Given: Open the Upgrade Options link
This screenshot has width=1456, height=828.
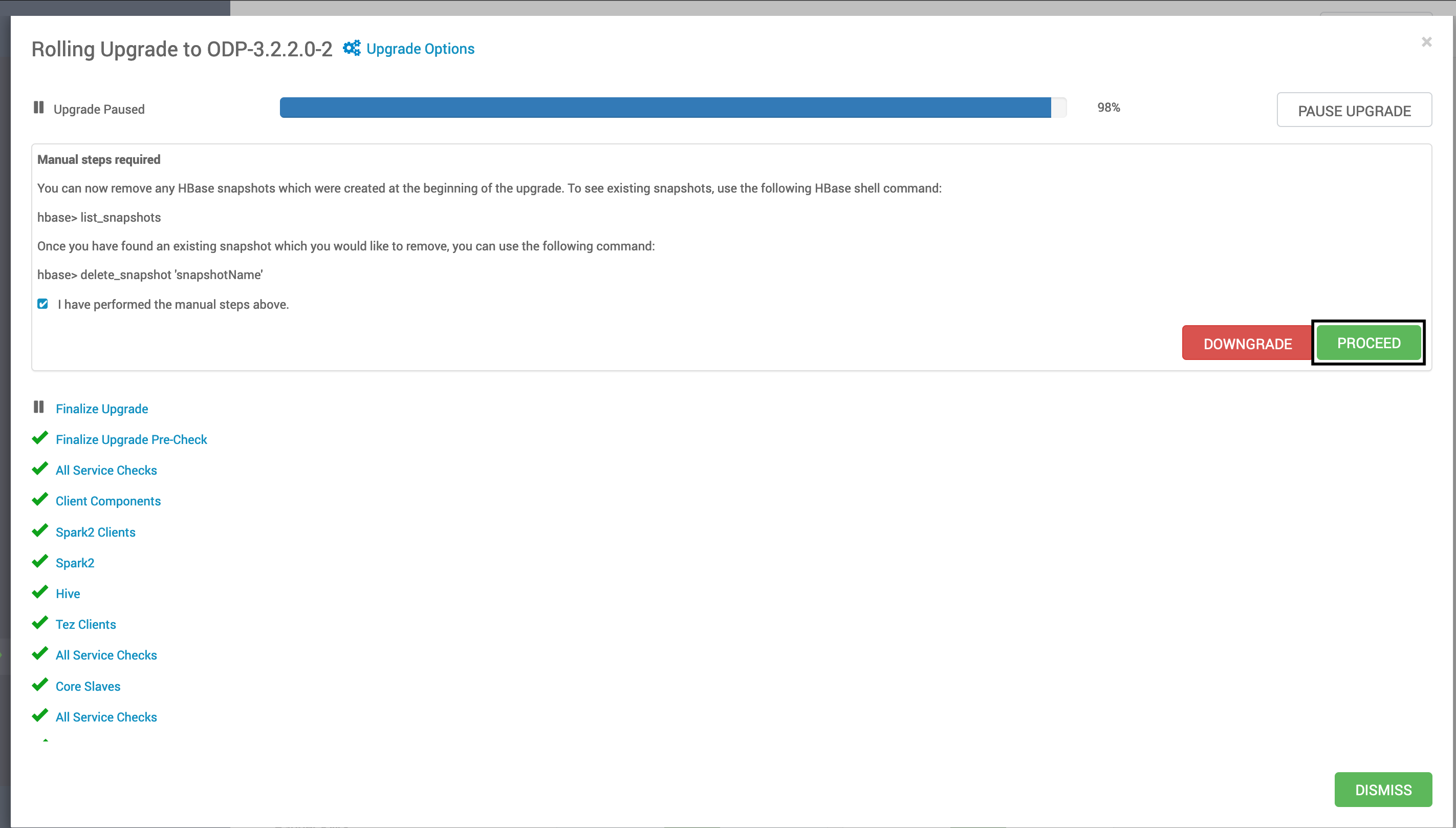Looking at the screenshot, I should click(420, 49).
